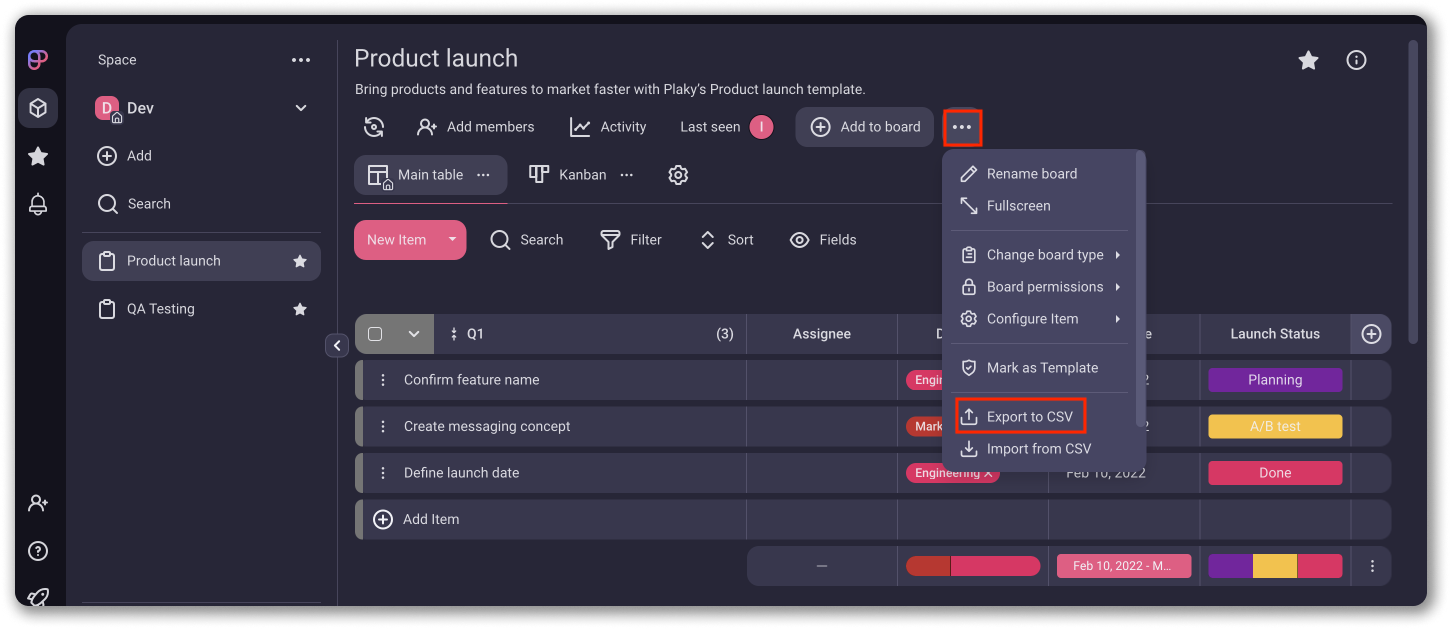Click Add Item row in table
This screenshot has width=1450, height=629.
431,519
